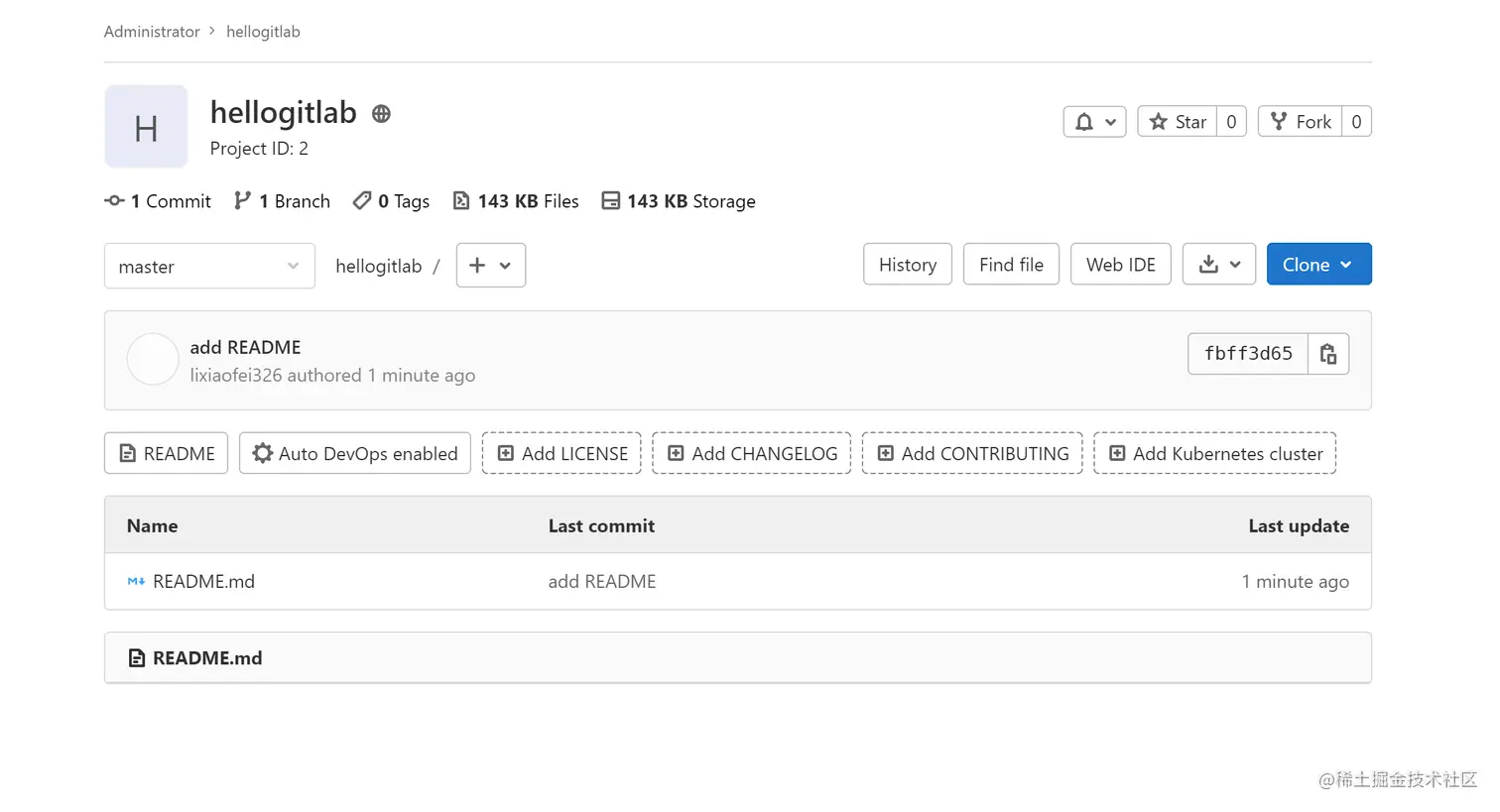This screenshot has width=1500, height=812.
Task: Open README.md in the file table
Action: coord(203,582)
